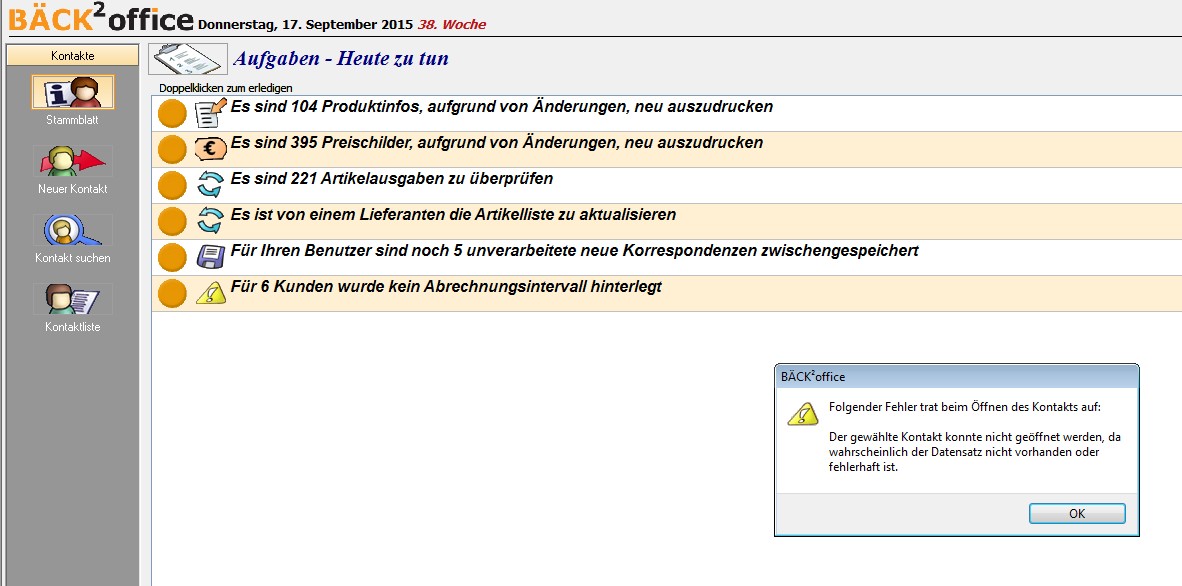
Task: Click the BÄCK²office logo at top left
Action: (100, 17)
